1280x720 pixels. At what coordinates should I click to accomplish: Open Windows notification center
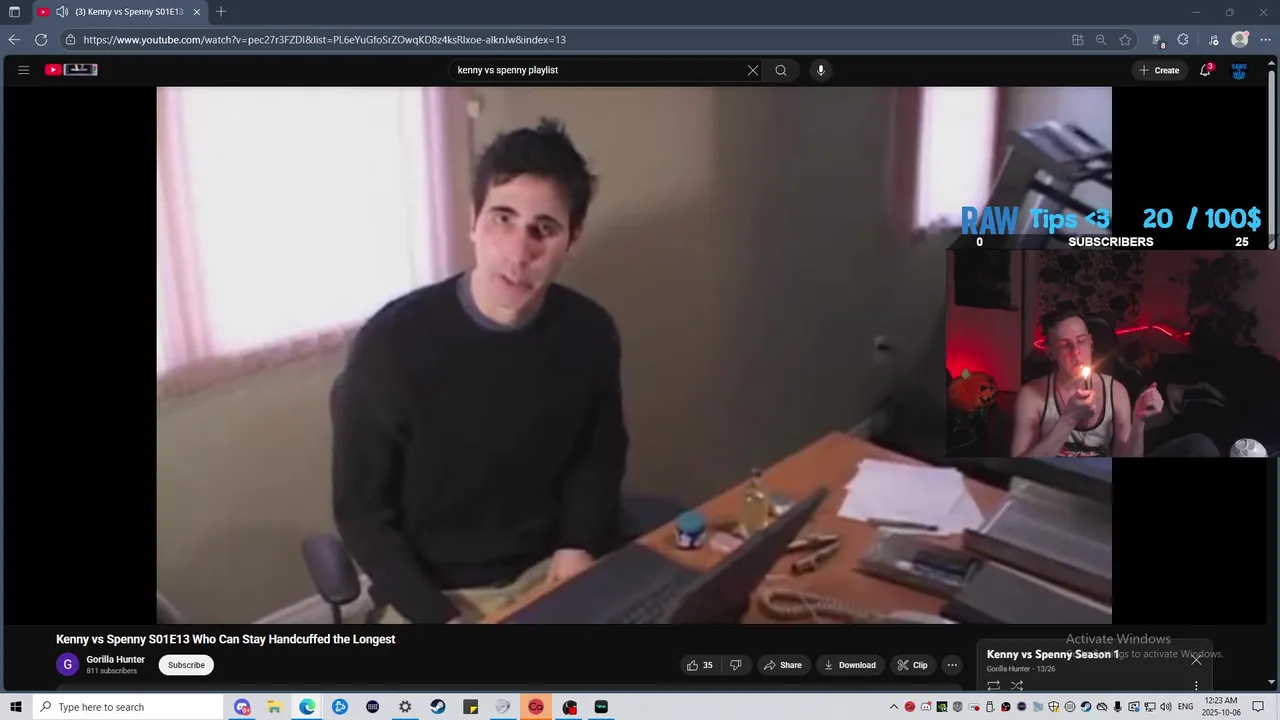(x=1258, y=707)
